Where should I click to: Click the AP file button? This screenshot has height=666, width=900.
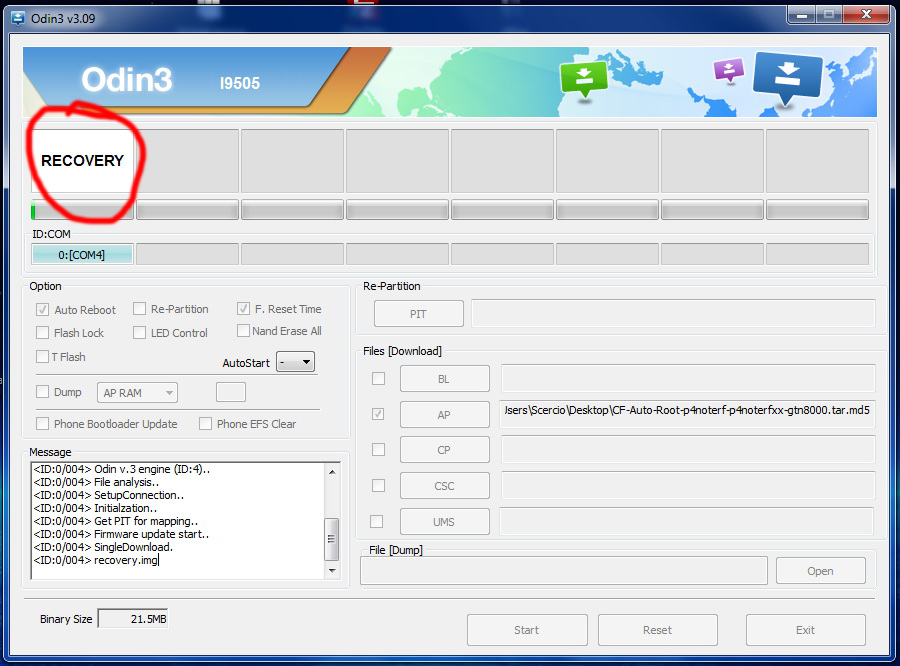pos(444,415)
